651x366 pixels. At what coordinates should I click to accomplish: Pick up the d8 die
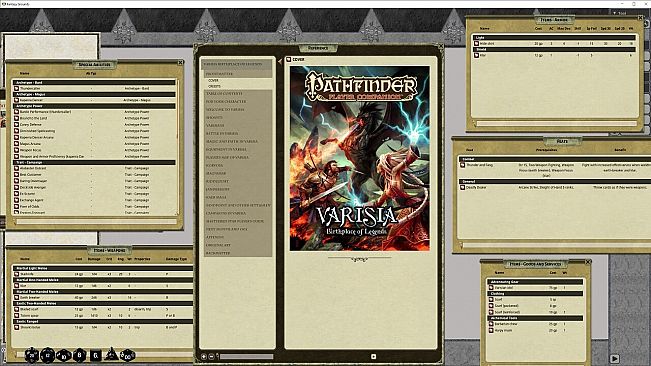click(x=79, y=355)
